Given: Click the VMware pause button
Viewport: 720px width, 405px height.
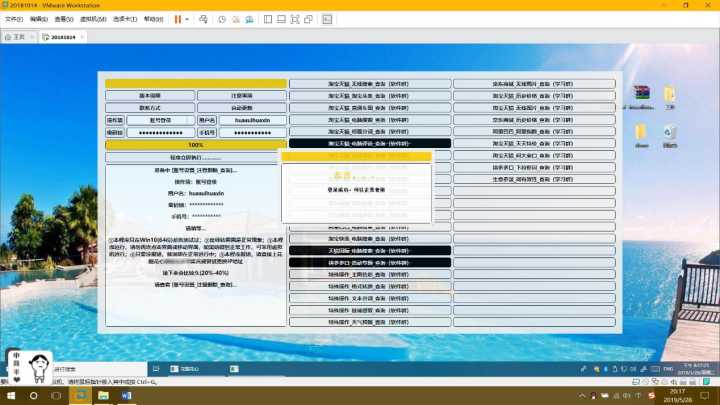Looking at the screenshot, I should 177,19.
